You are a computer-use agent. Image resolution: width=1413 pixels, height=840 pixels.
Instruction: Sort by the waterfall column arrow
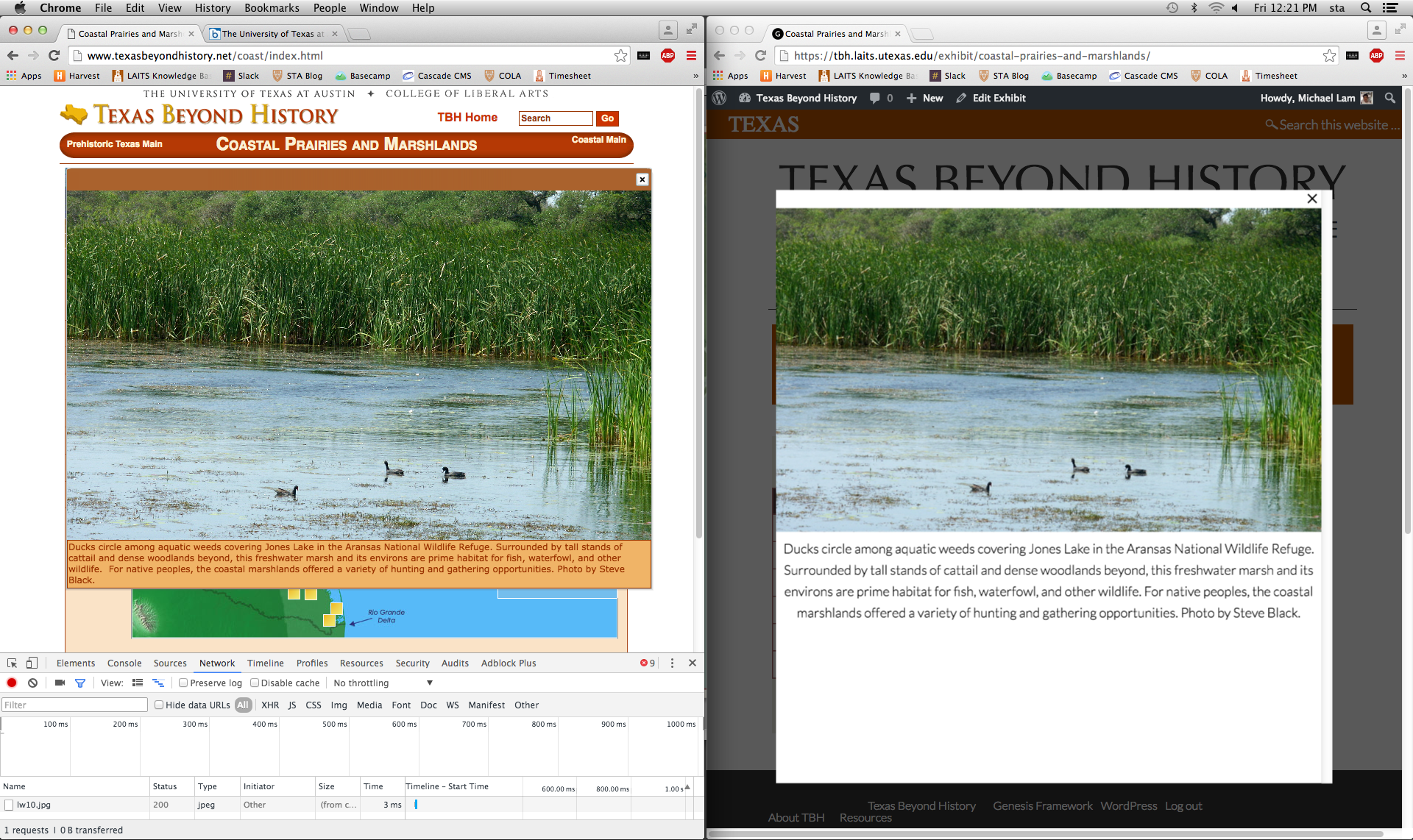tap(687, 787)
